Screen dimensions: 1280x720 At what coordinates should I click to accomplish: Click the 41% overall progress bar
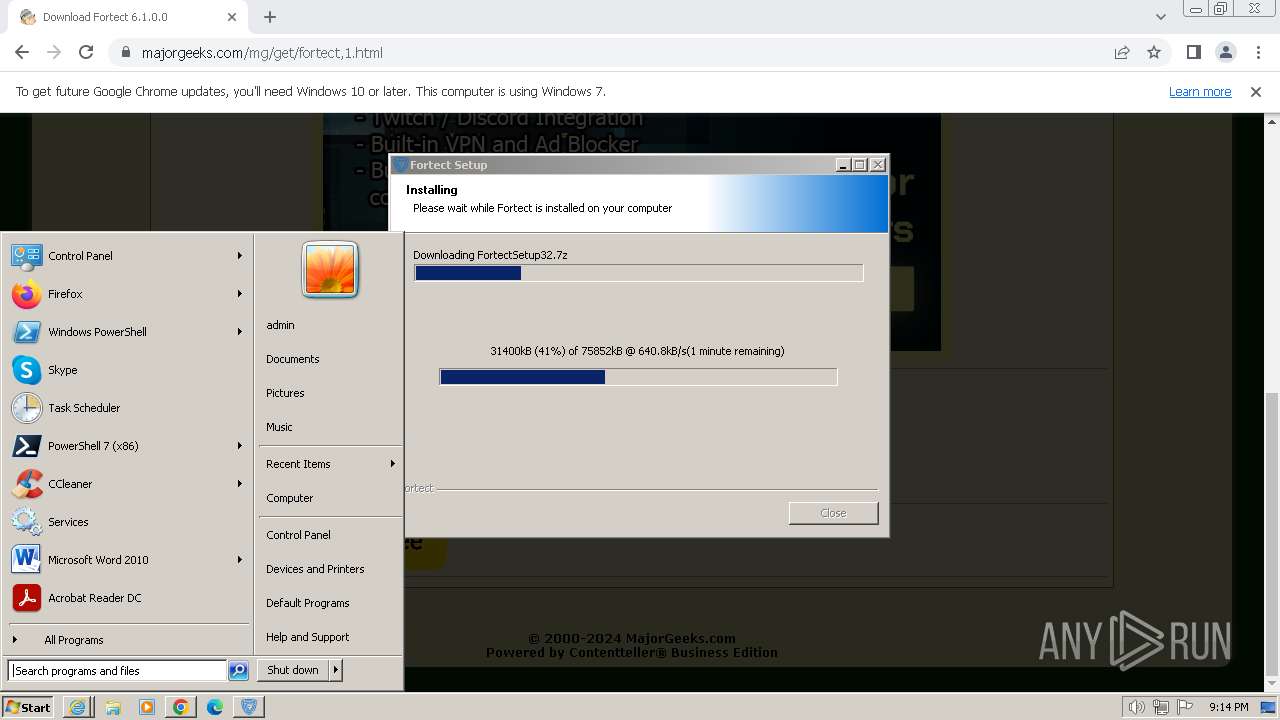point(638,377)
